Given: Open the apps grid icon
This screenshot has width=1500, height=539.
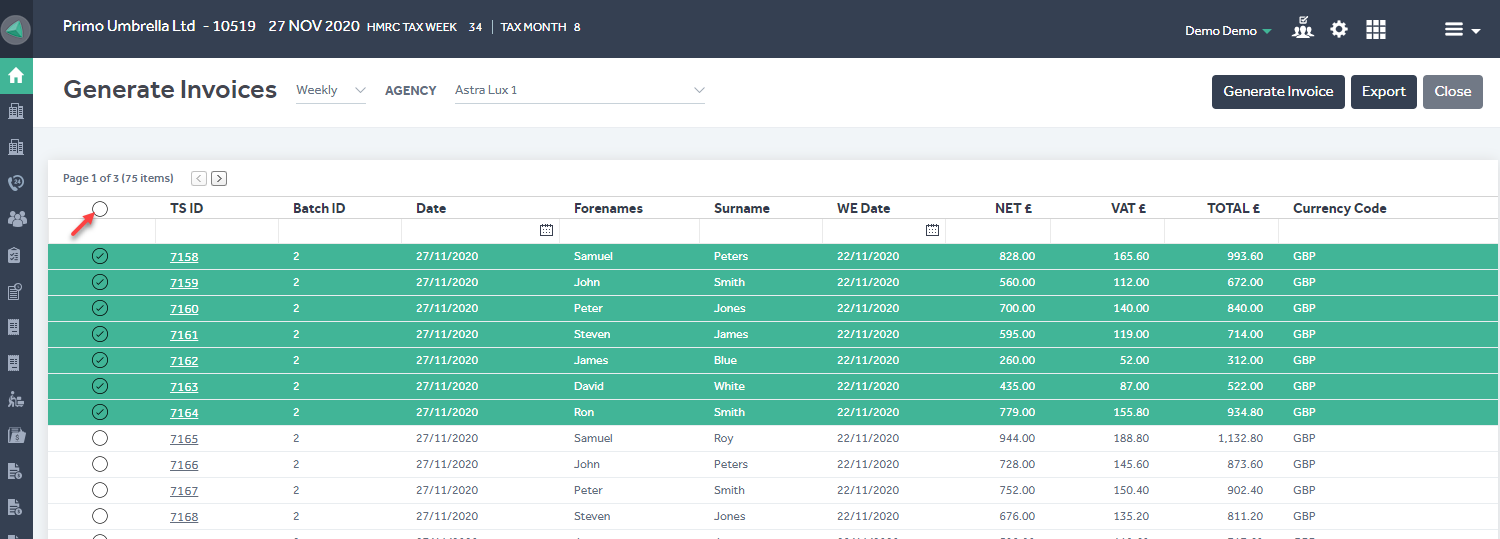Looking at the screenshot, I should (1376, 29).
